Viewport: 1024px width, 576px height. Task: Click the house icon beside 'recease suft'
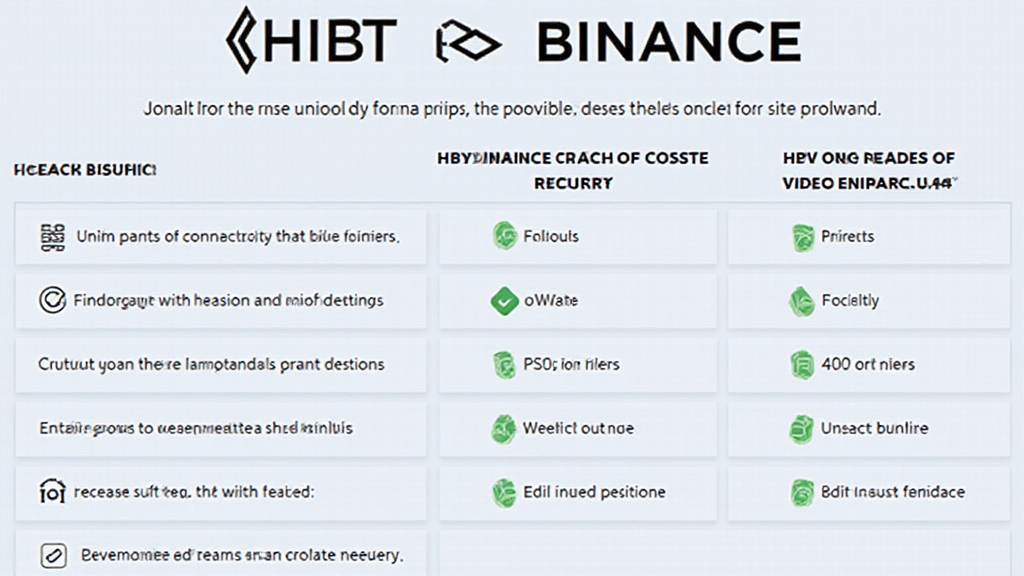coord(51,491)
